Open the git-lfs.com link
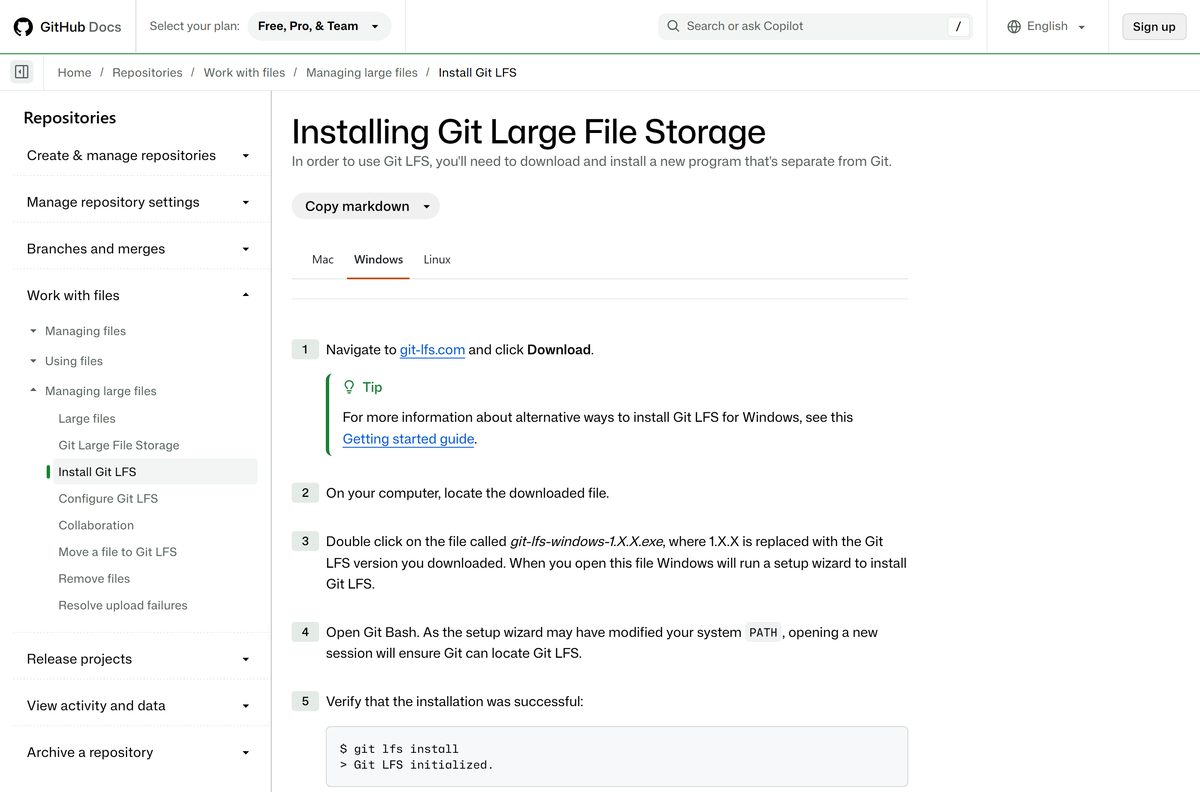 pos(432,350)
